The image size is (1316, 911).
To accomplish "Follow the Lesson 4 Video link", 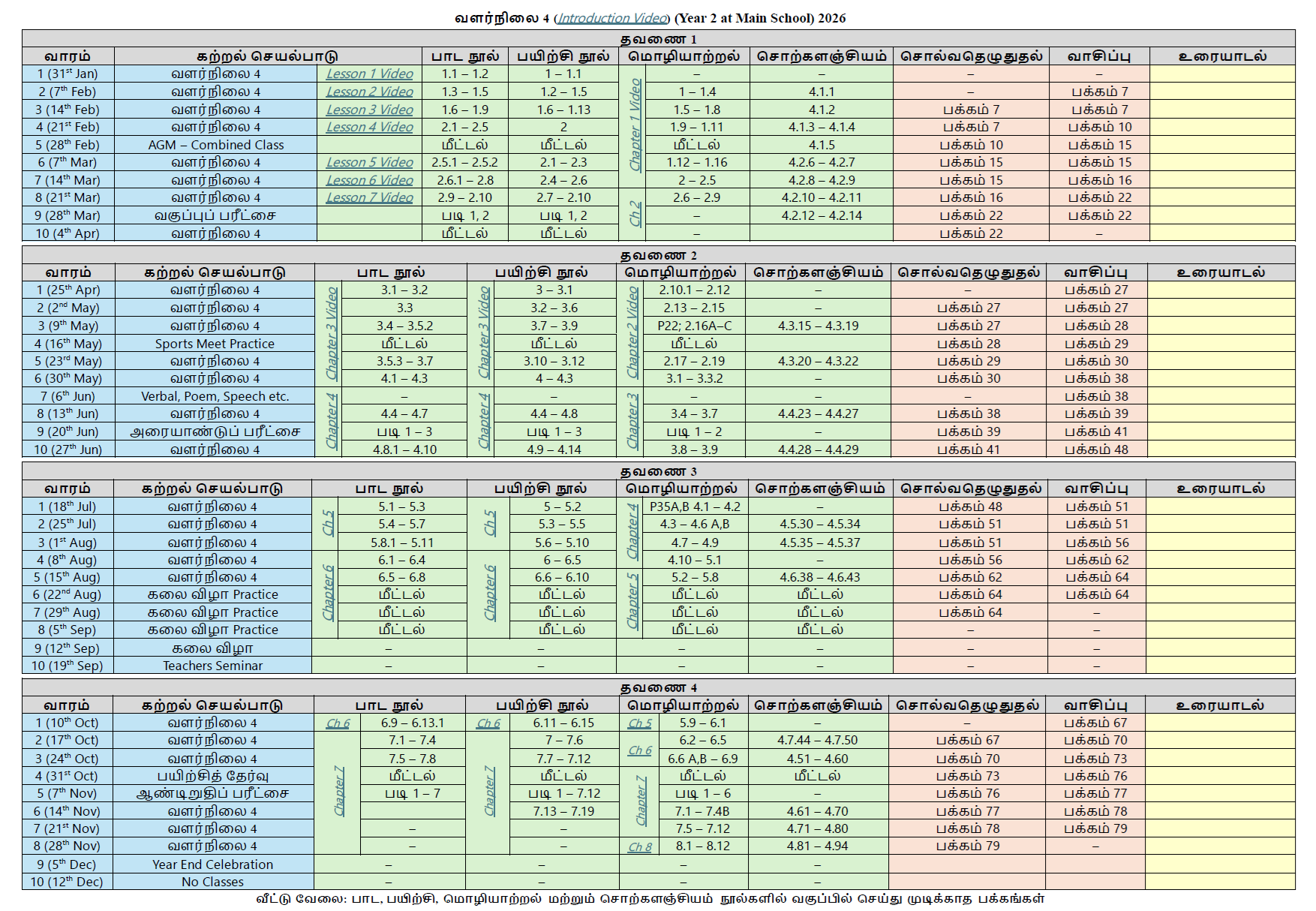I will (369, 127).
